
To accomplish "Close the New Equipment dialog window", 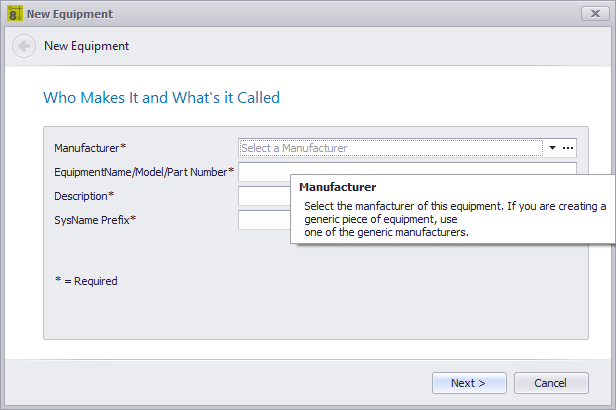I will click(x=595, y=14).
